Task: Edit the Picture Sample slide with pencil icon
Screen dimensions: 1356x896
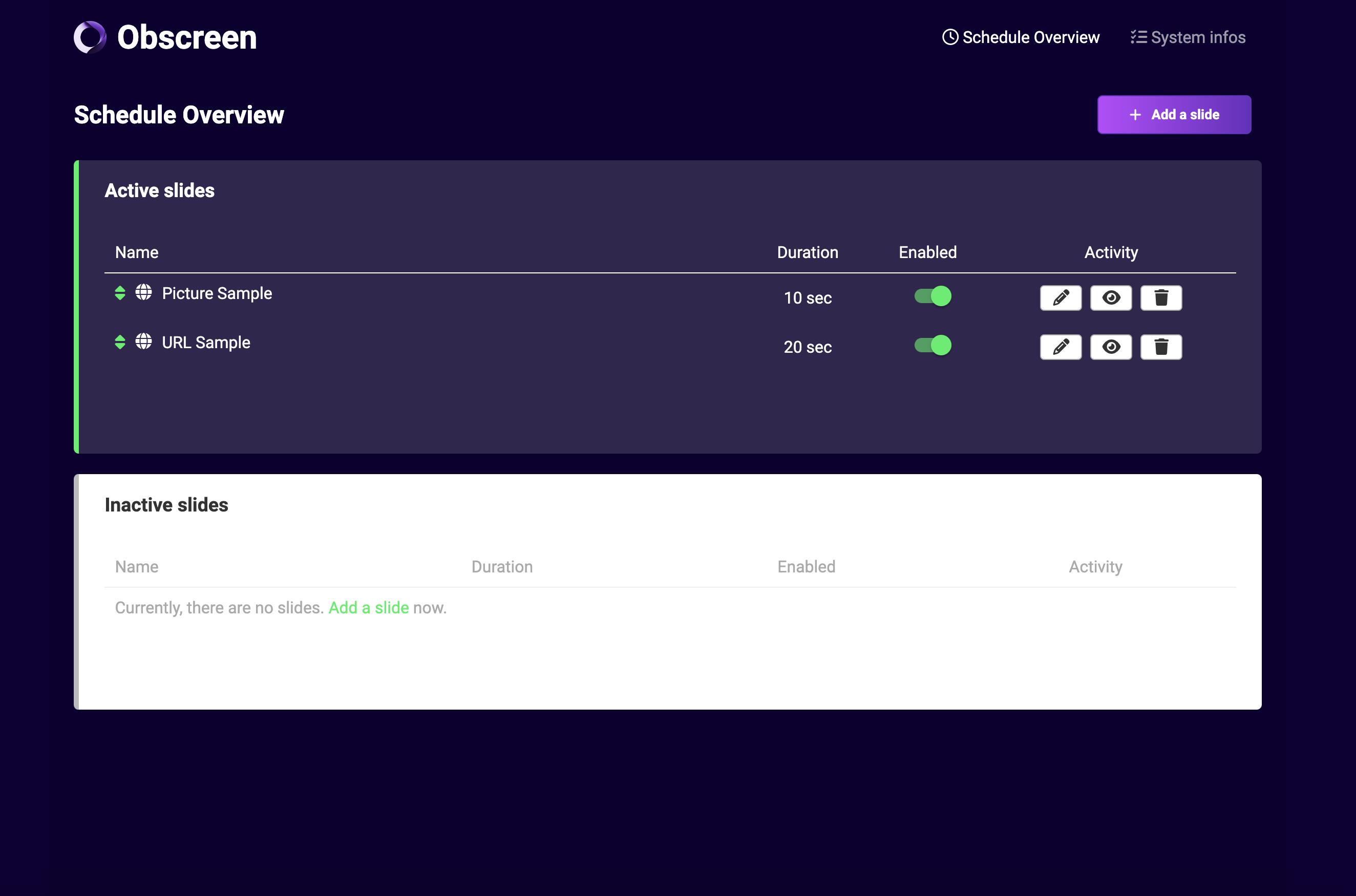Action: pos(1061,297)
